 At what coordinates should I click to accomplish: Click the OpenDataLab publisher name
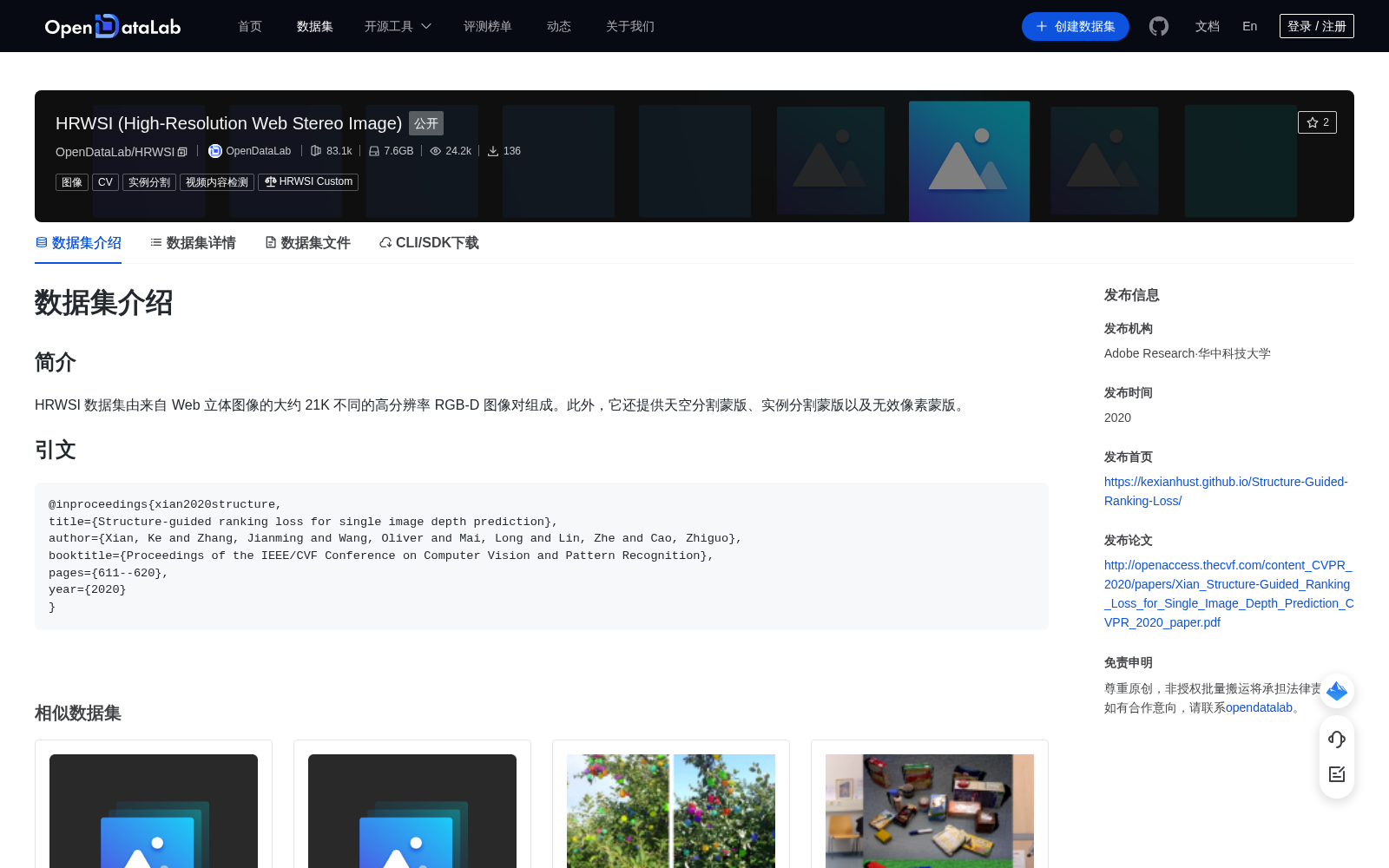coord(259,151)
